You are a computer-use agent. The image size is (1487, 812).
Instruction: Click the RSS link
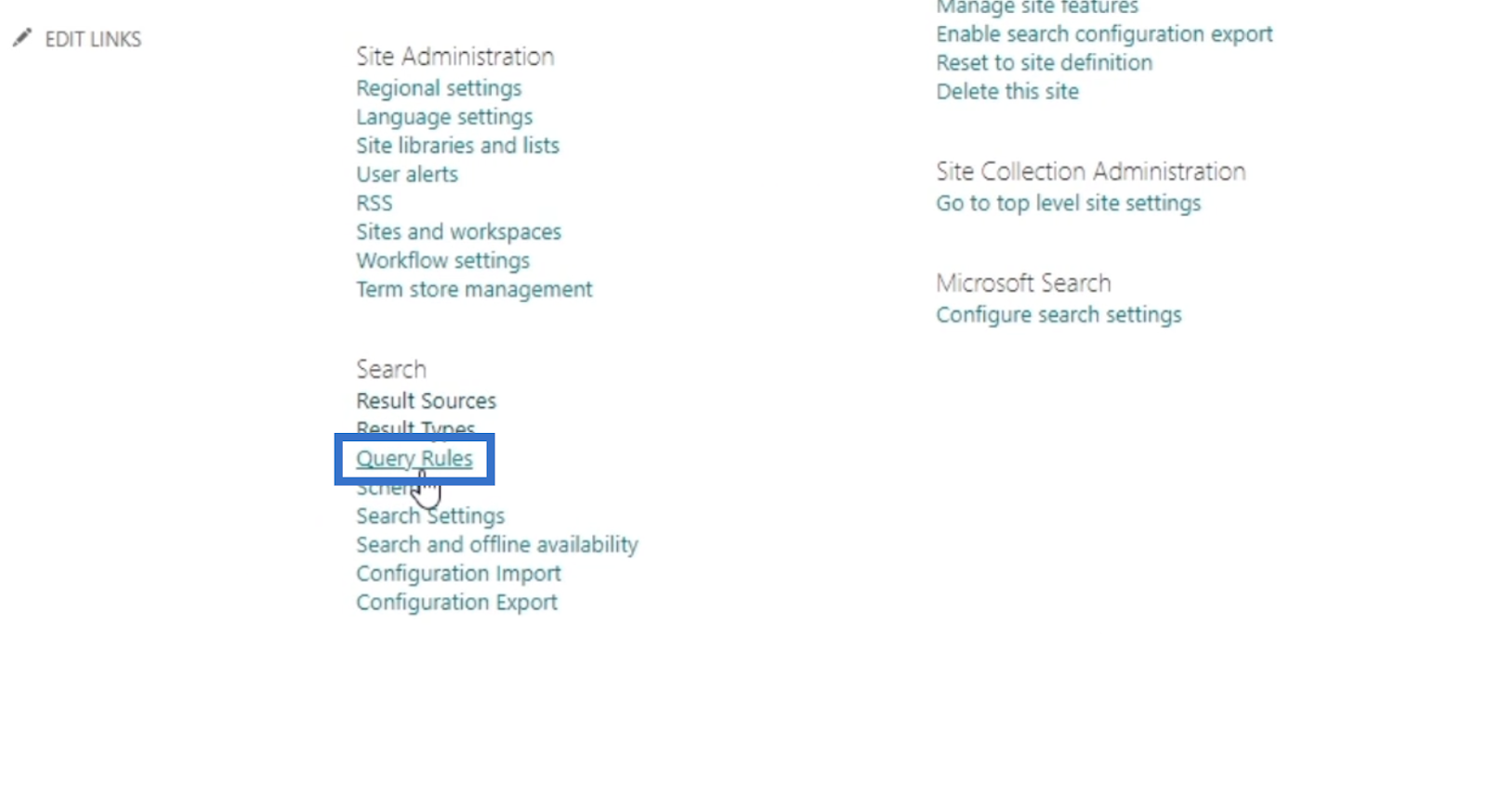(375, 203)
